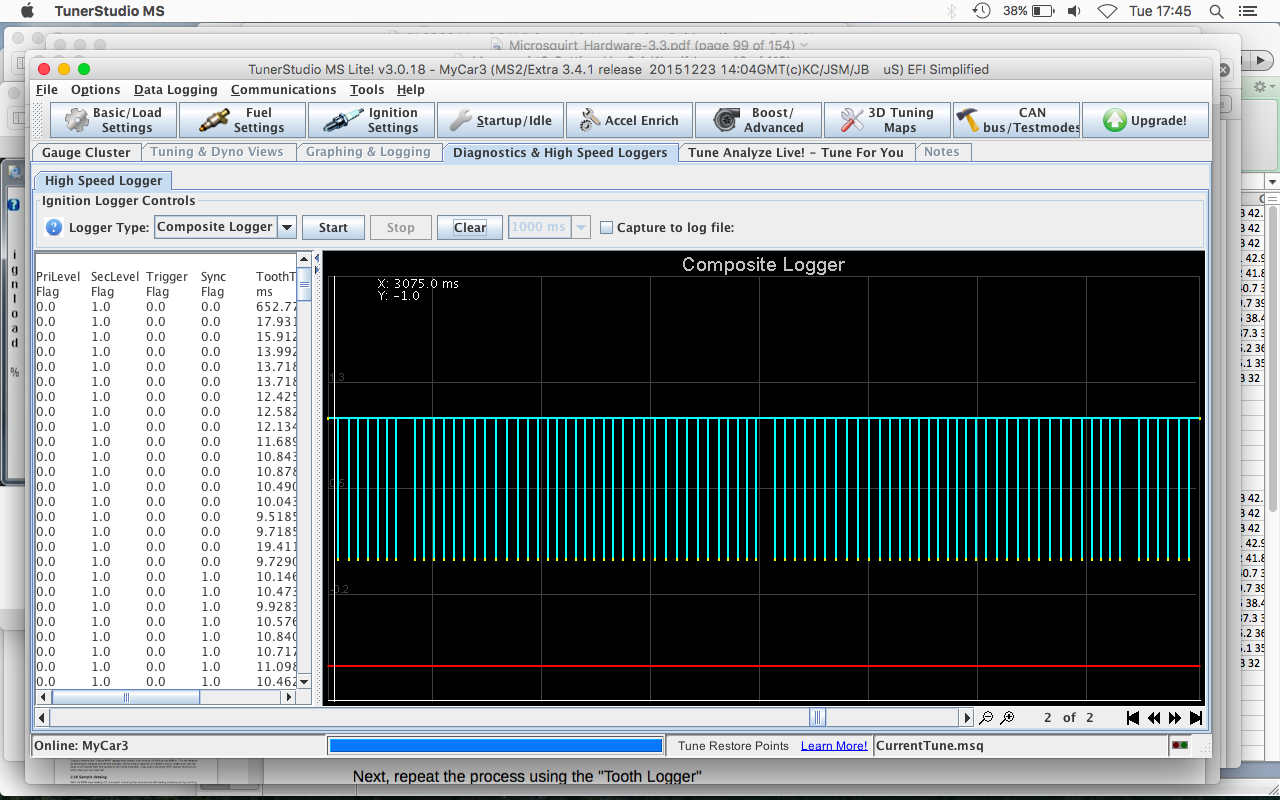Screen dimensions: 1280x800
Task: Switch to the Notes tab
Action: pyautogui.click(x=941, y=152)
